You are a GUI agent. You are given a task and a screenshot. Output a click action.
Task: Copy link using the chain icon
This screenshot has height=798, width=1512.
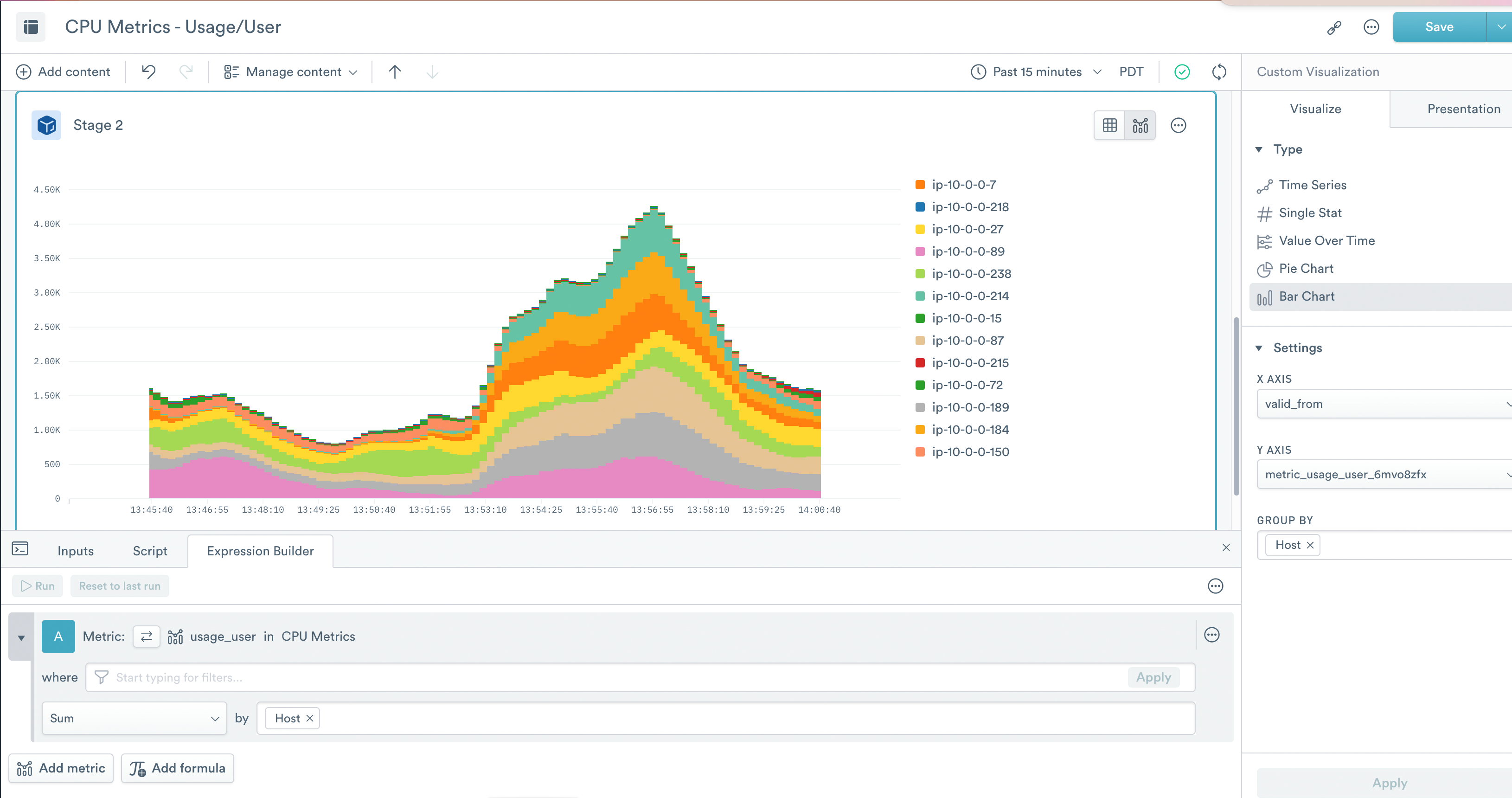(1334, 27)
